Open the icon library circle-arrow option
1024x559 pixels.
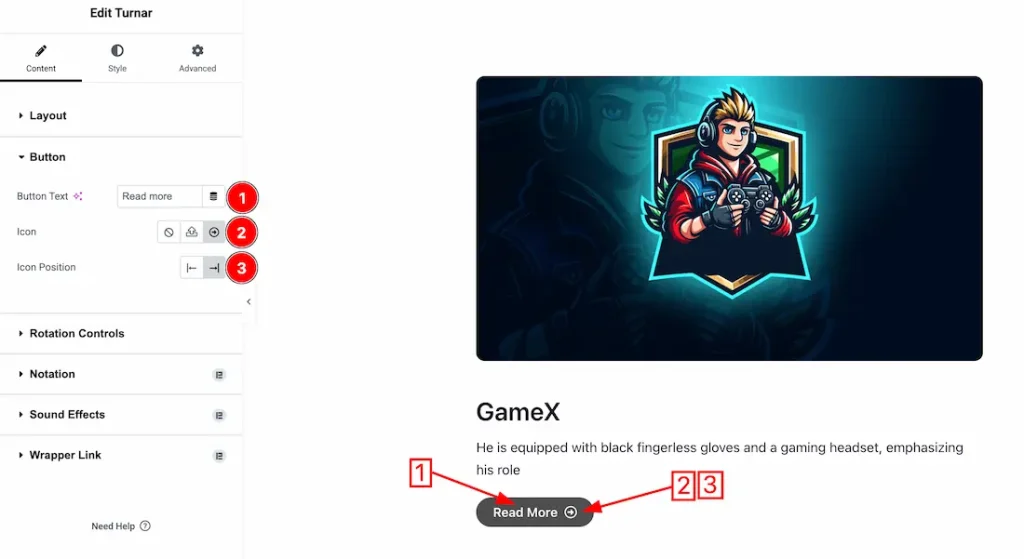(214, 232)
